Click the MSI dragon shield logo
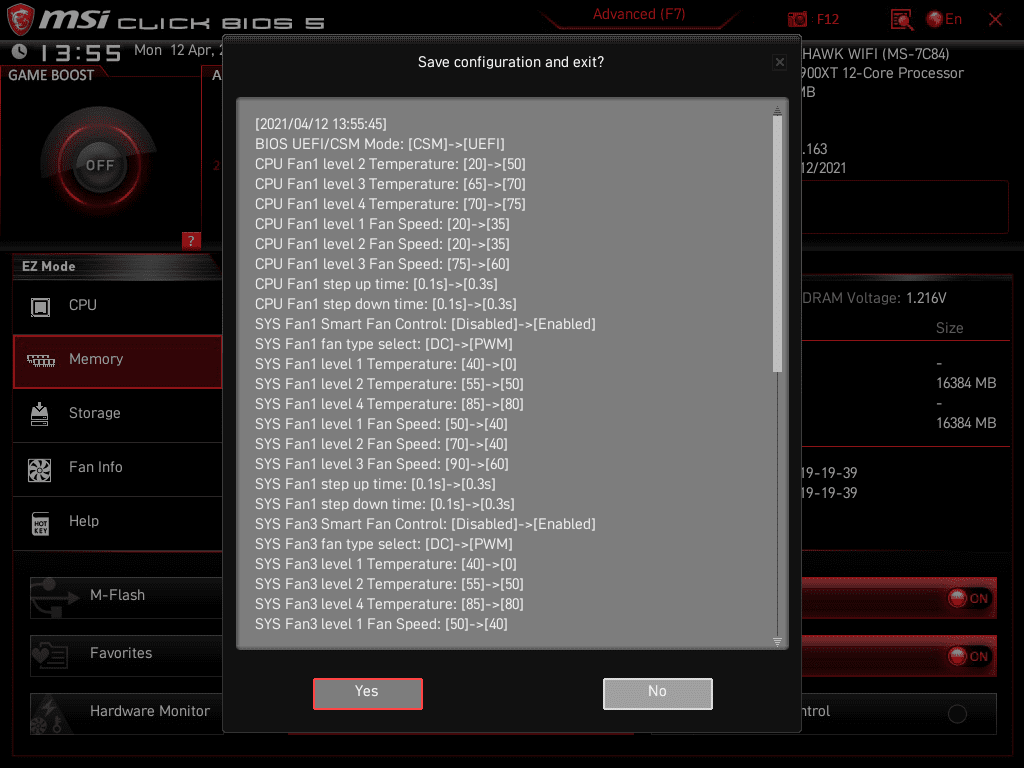This screenshot has height=768, width=1024. click(x=20, y=20)
